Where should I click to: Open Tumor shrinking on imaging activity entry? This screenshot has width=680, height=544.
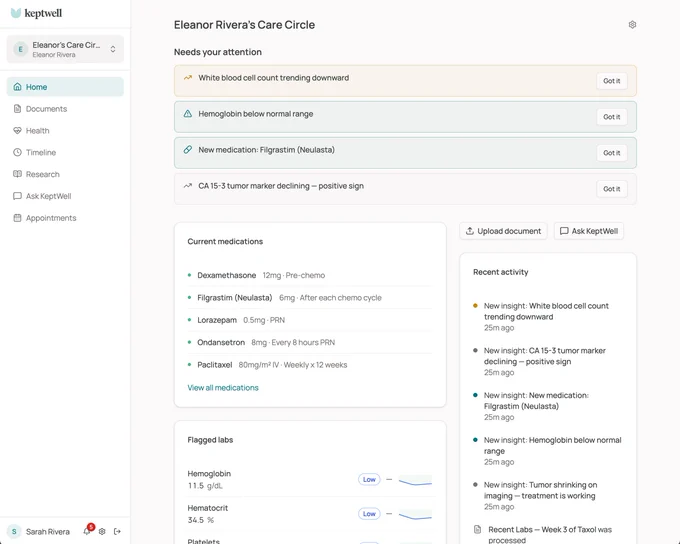pyautogui.click(x=547, y=495)
